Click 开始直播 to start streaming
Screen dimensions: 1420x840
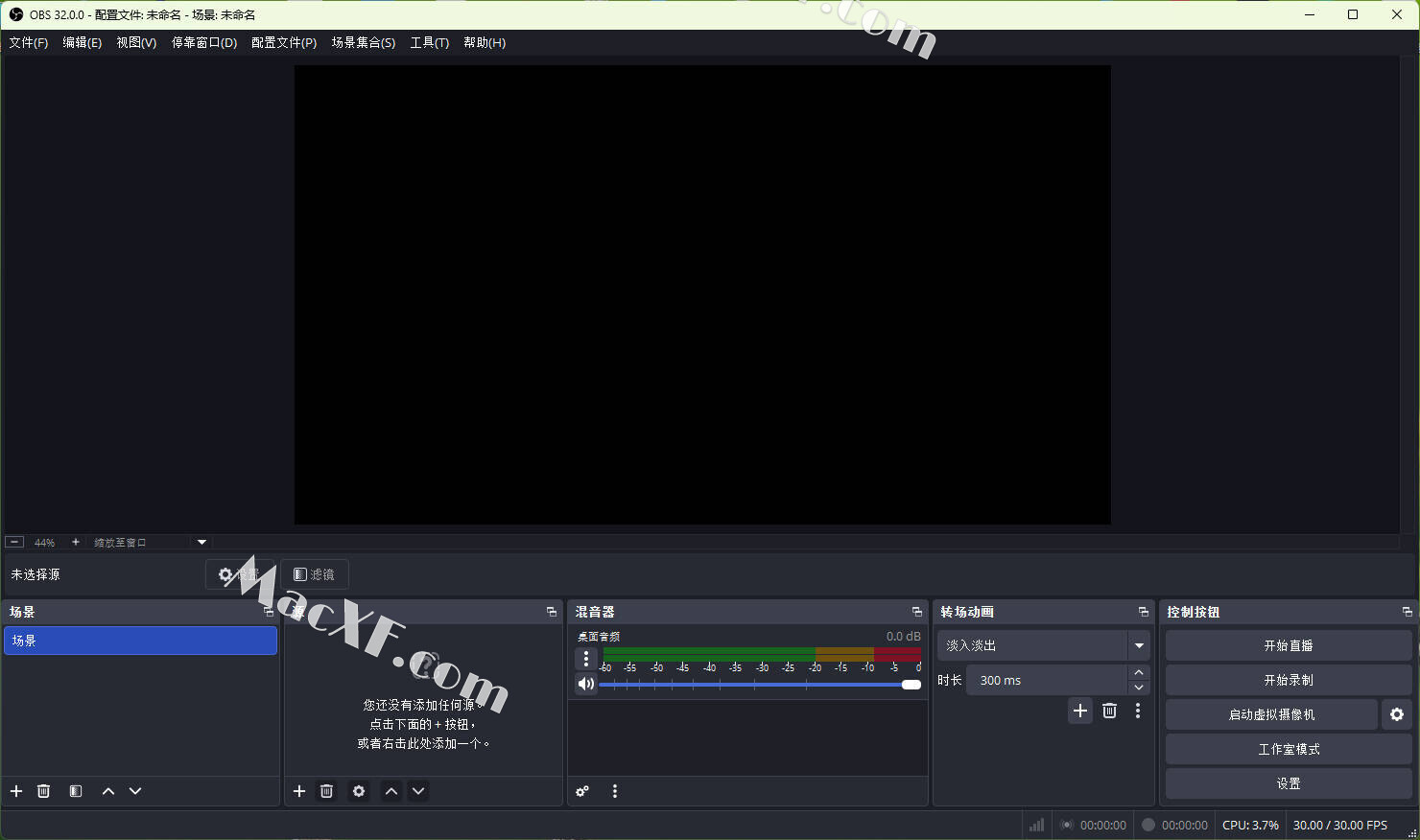1289,645
